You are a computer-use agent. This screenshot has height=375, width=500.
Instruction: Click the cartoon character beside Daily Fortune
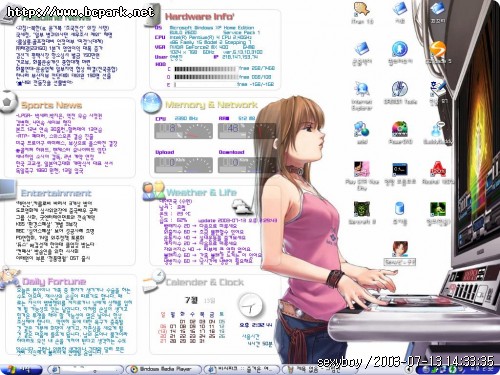click(9, 277)
